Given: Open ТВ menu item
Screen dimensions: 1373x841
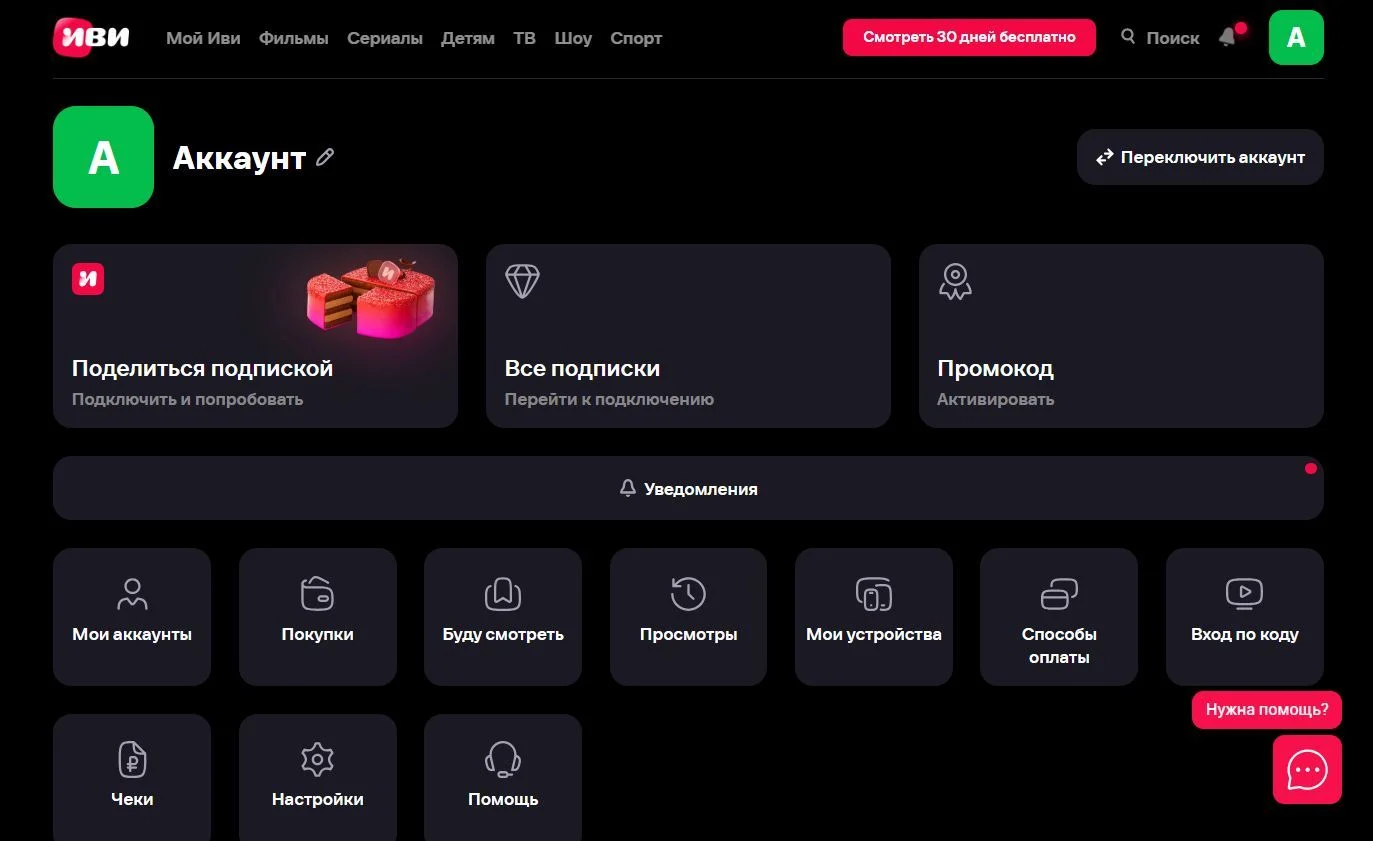Looking at the screenshot, I should pyautogui.click(x=524, y=38).
